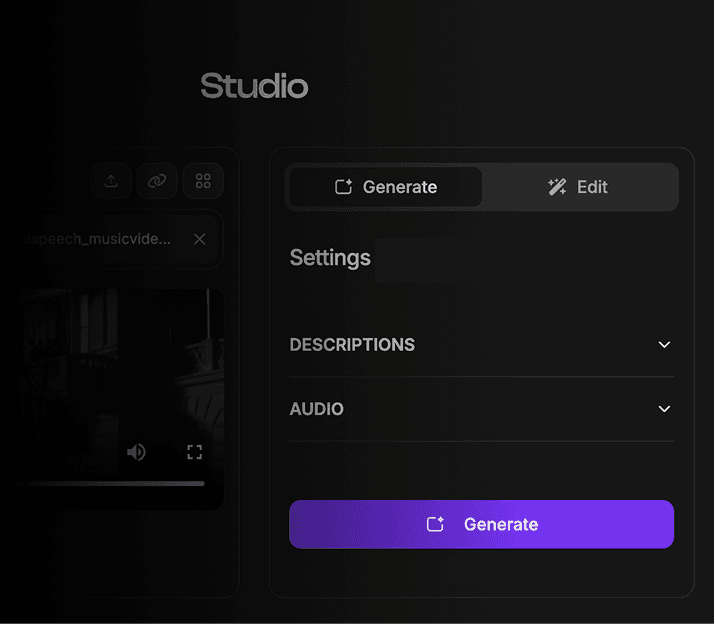The image size is (715, 624).
Task: Expand the AUDIO section chevron
Action: [664, 409]
